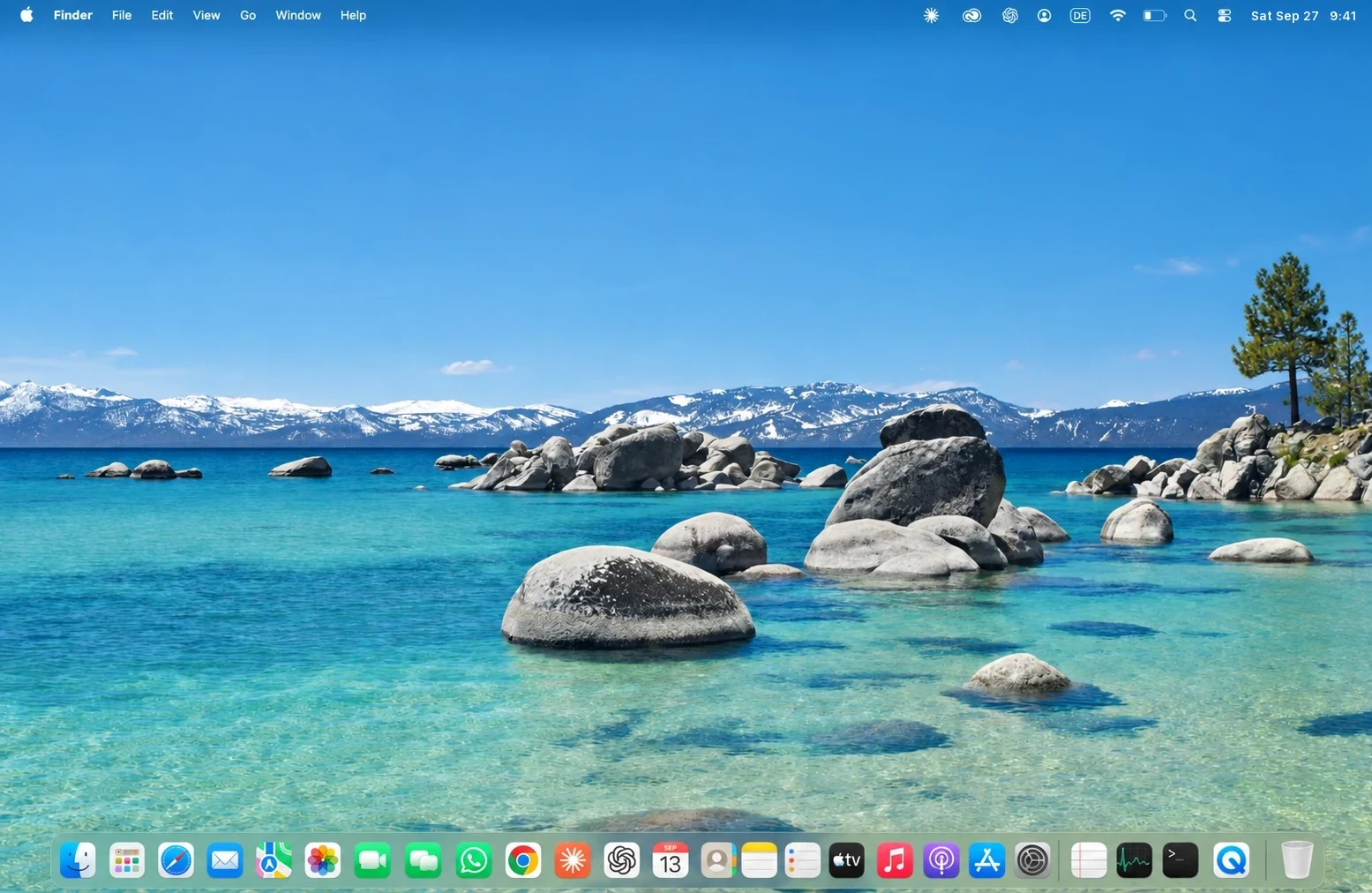Open Google Chrome in the Dock
This screenshot has width=1372, height=893.
pyautogui.click(x=523, y=860)
